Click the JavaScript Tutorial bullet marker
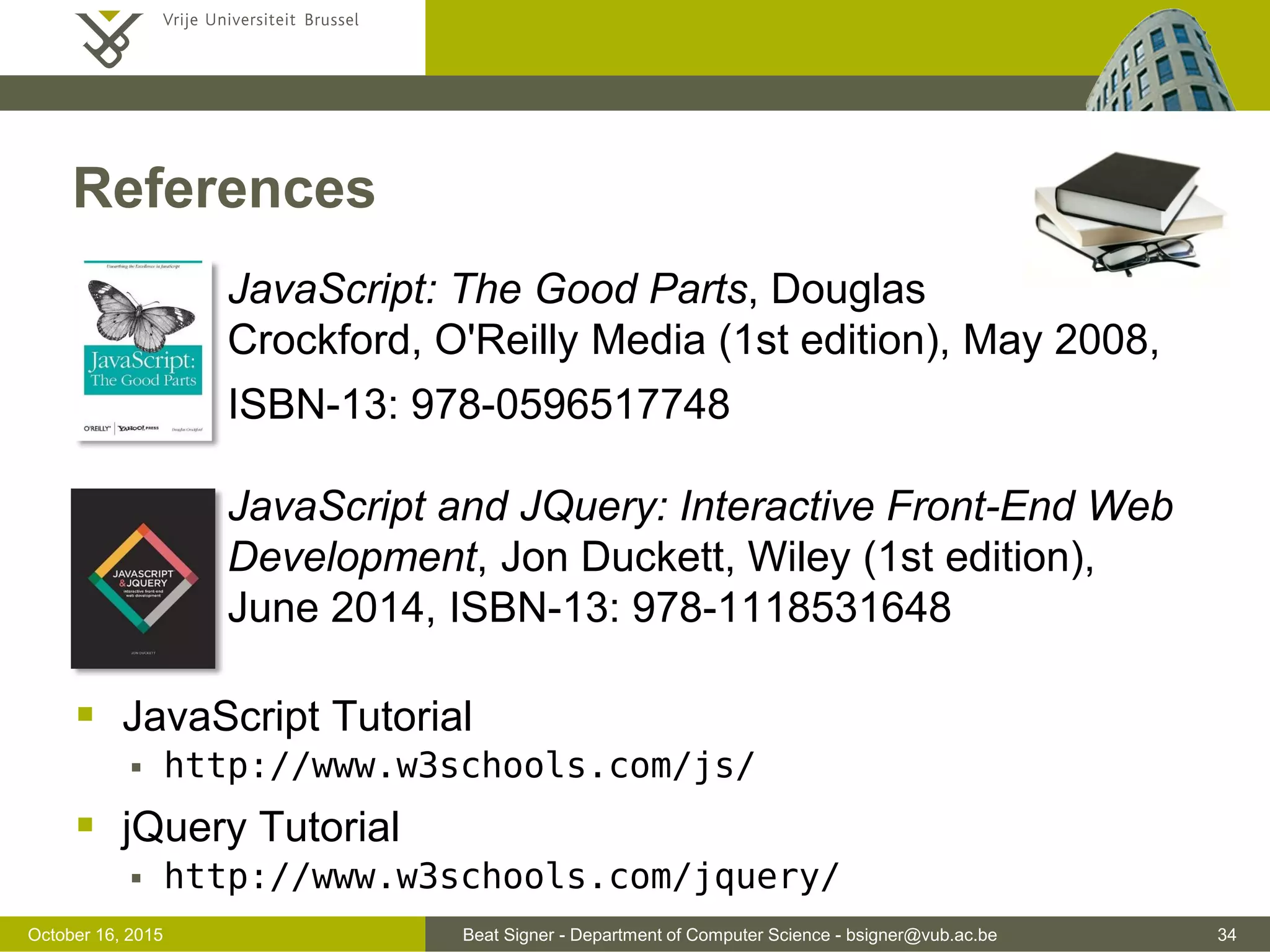1270x952 pixels. pos(86,715)
